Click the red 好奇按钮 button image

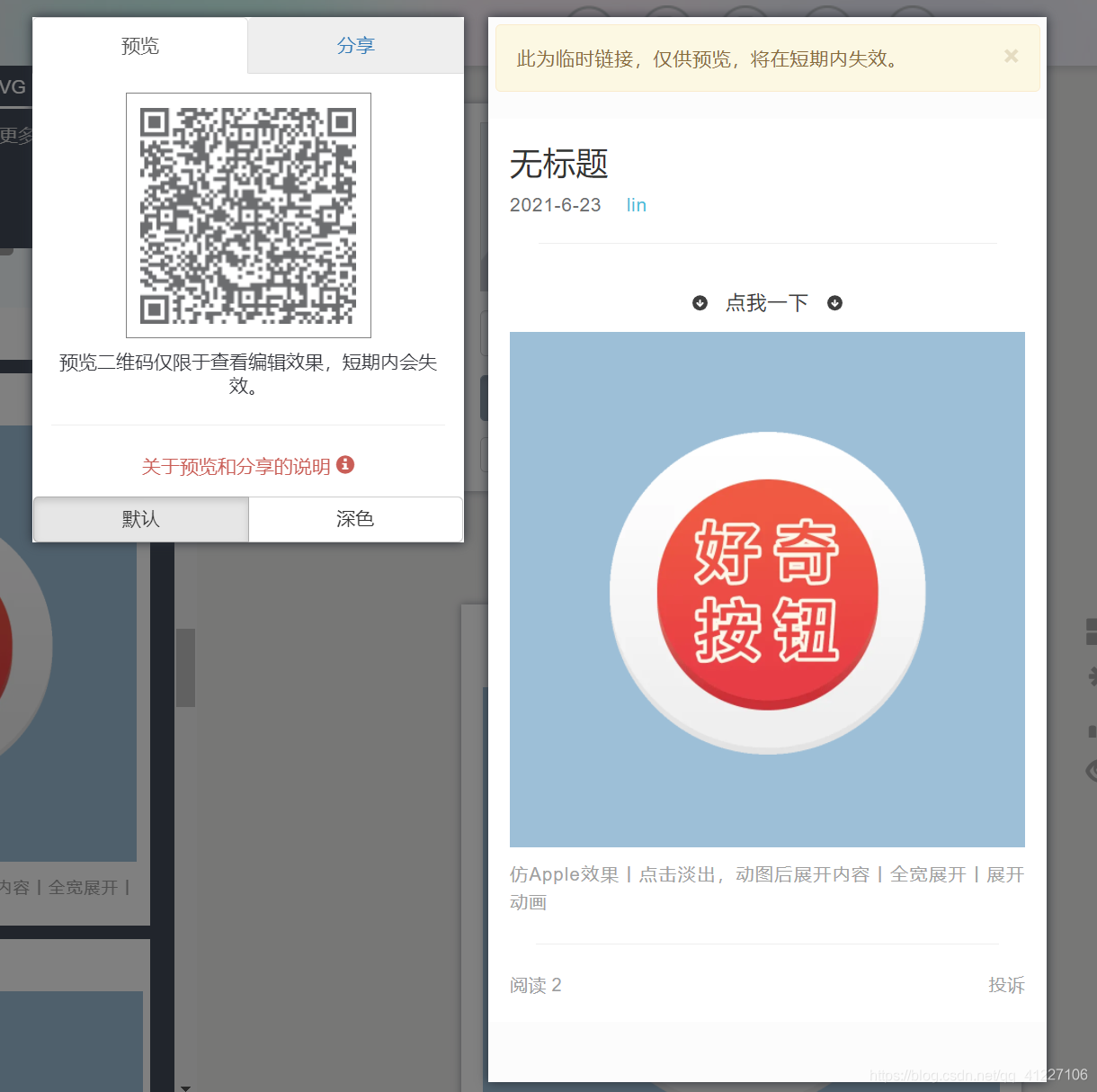tap(767, 594)
